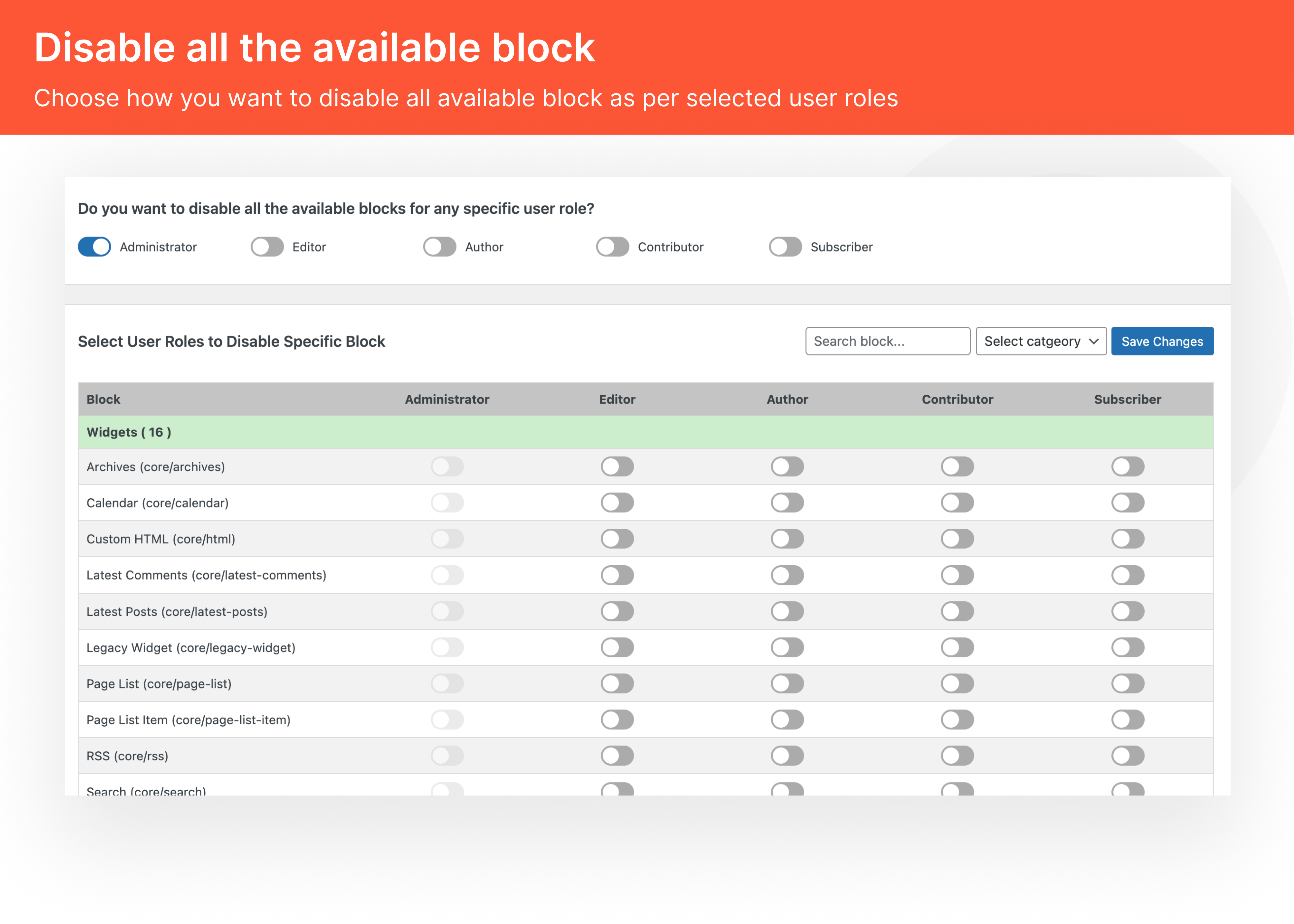
Task: Select the Latest Posts (core/latest-posts) label
Action: point(177,611)
